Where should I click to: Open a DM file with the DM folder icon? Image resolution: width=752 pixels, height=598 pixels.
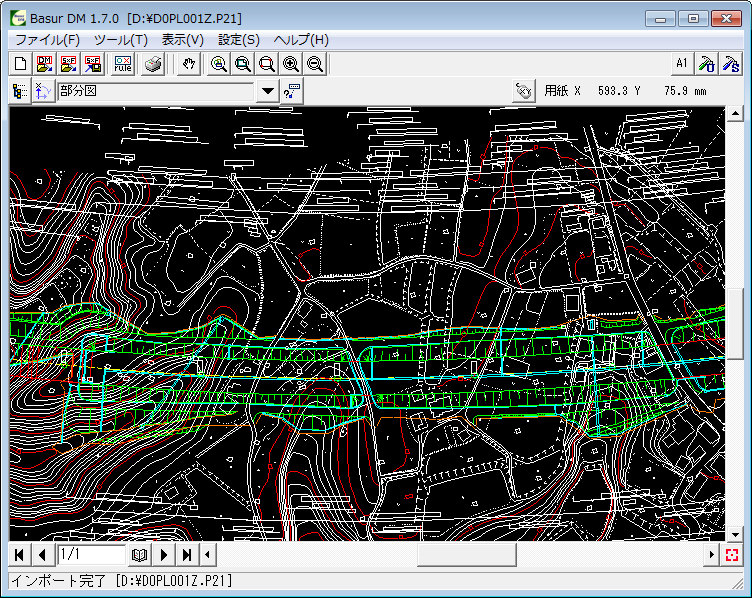click(x=45, y=64)
